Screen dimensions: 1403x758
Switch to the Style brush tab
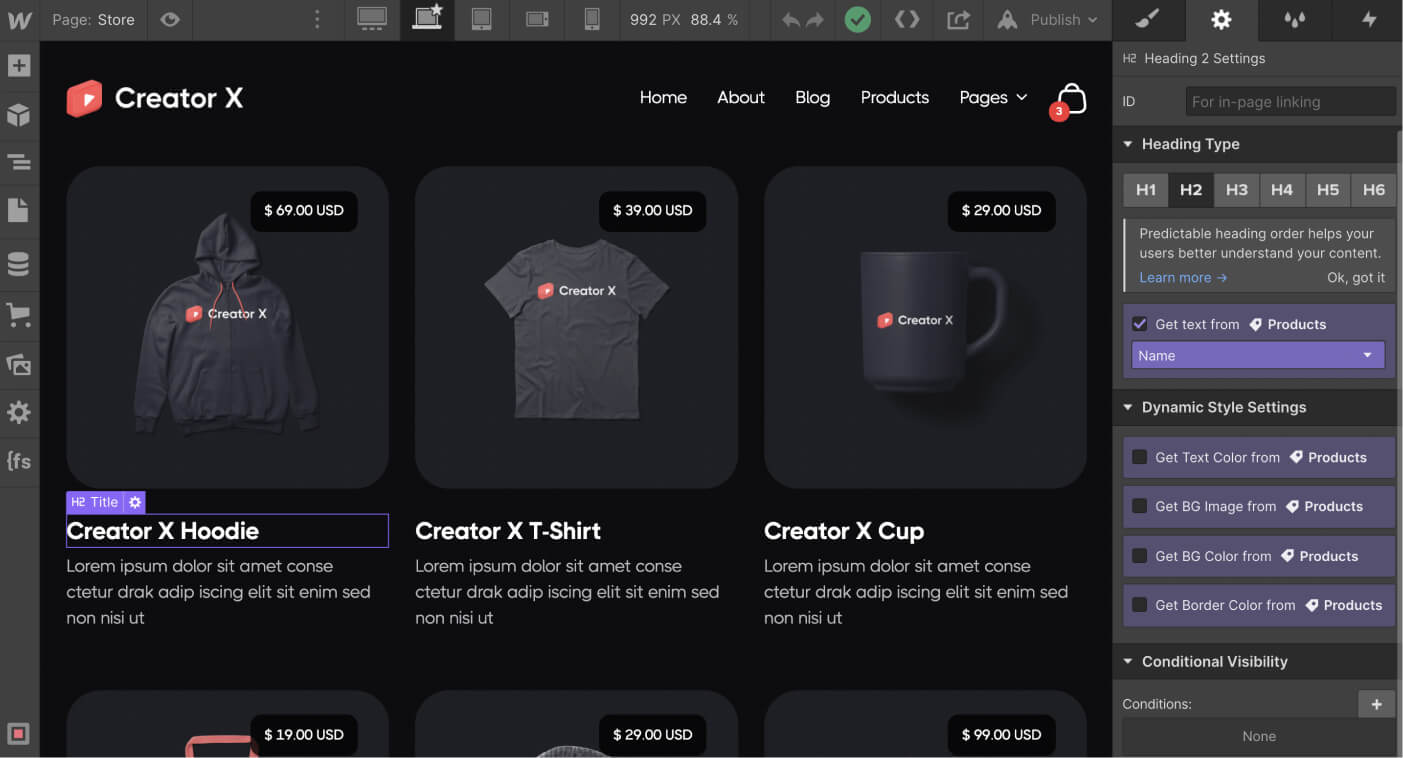click(x=1148, y=20)
